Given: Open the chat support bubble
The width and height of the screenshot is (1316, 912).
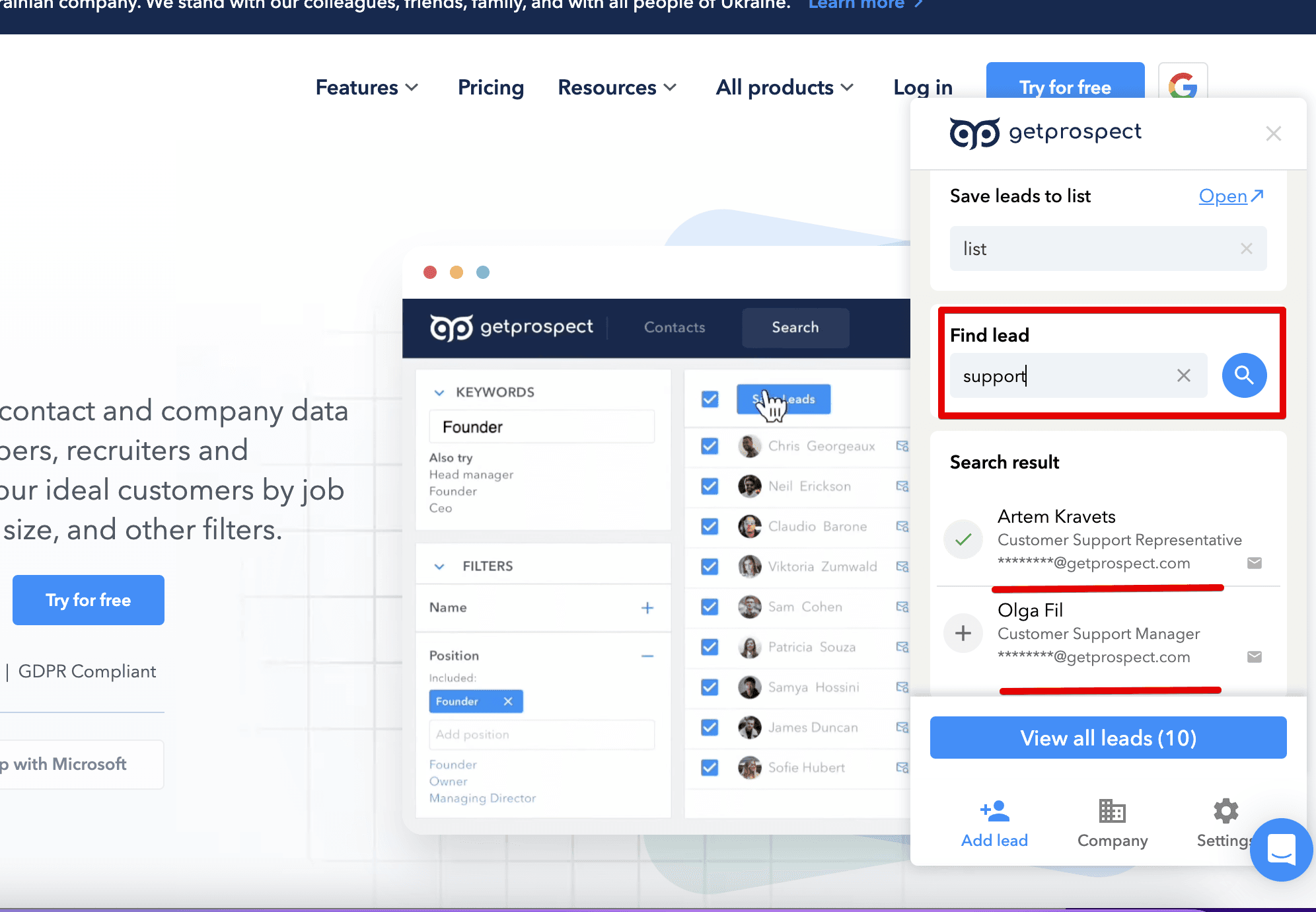Looking at the screenshot, I should tap(1281, 850).
